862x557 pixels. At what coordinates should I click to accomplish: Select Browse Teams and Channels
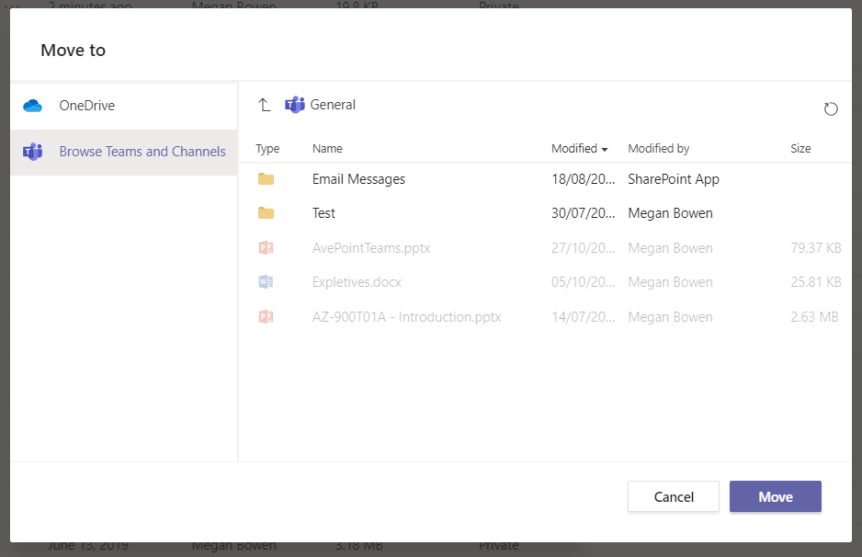(142, 152)
